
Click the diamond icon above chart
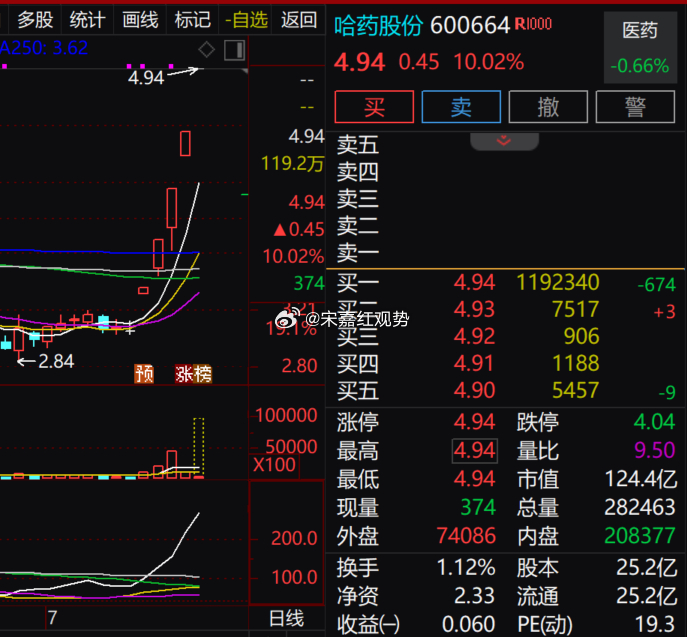(206, 50)
